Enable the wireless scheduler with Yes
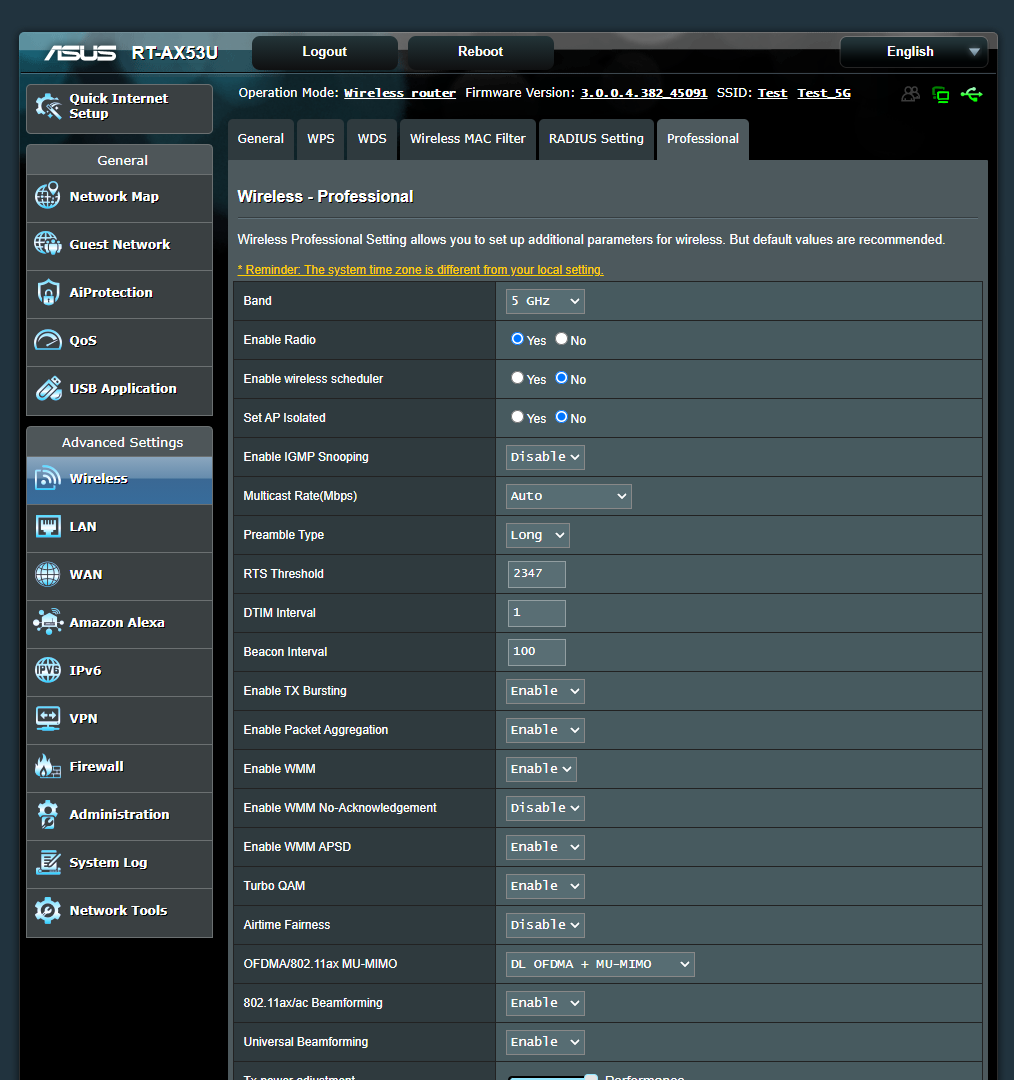Screen dimensions: 1014x1080 point(517,378)
